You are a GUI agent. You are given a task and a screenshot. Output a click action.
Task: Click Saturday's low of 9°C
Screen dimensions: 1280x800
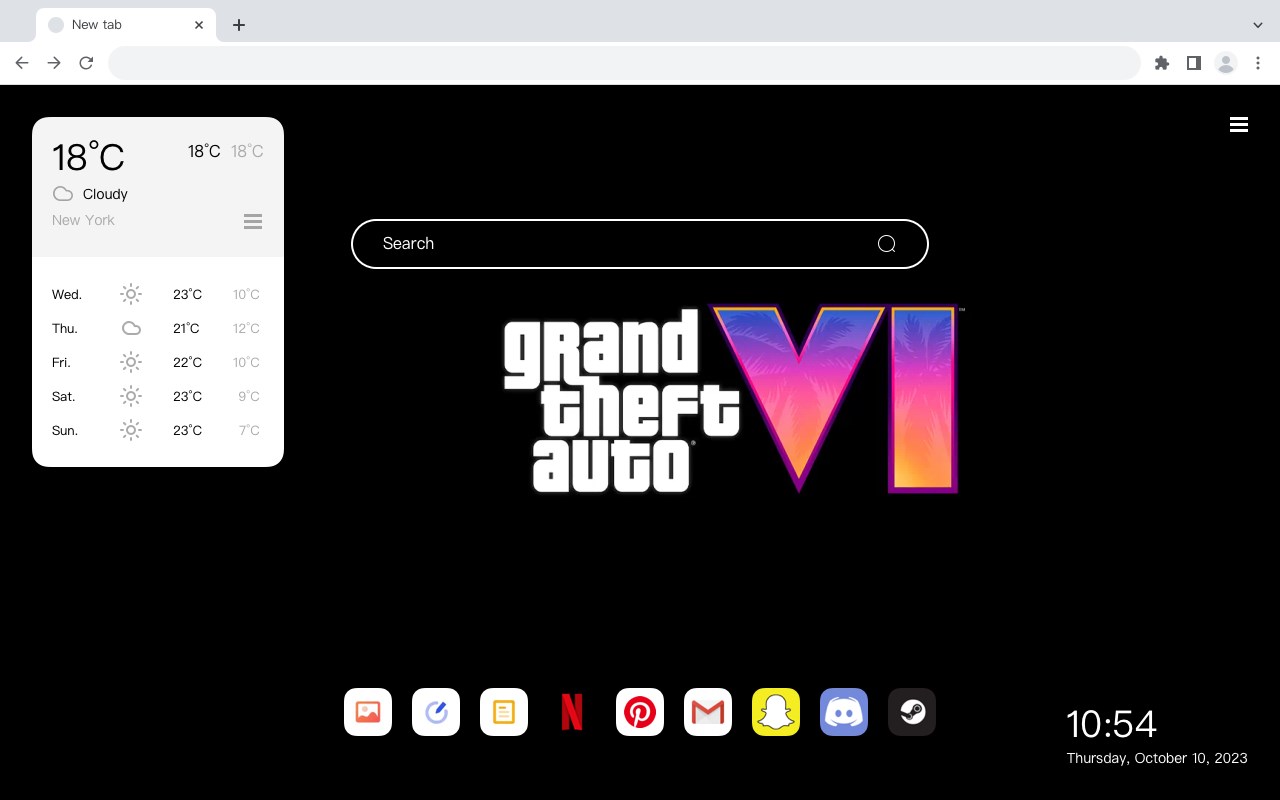coord(249,396)
